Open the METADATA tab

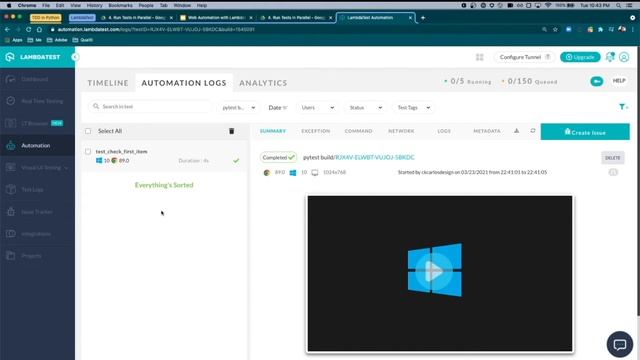(x=487, y=131)
